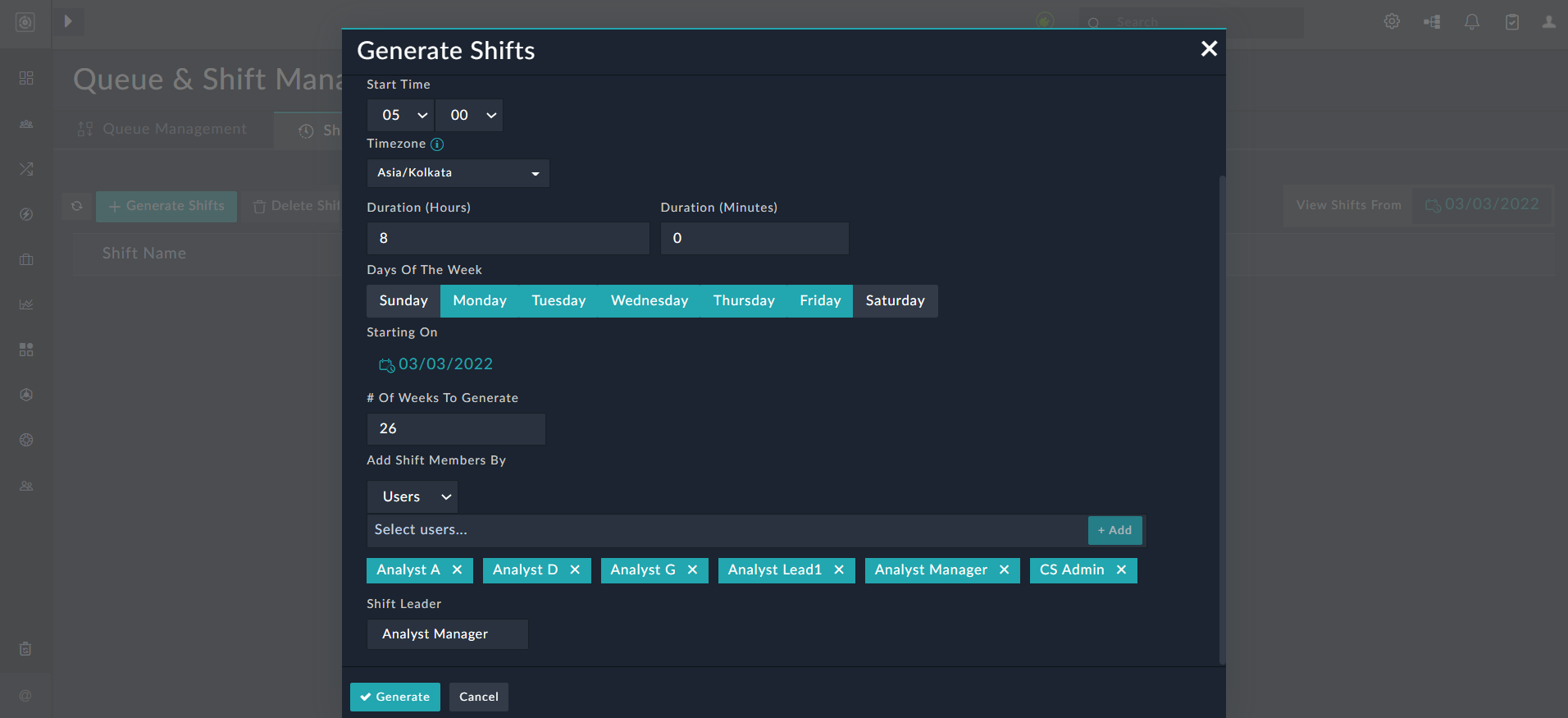Click the Select users search field

(x=727, y=531)
